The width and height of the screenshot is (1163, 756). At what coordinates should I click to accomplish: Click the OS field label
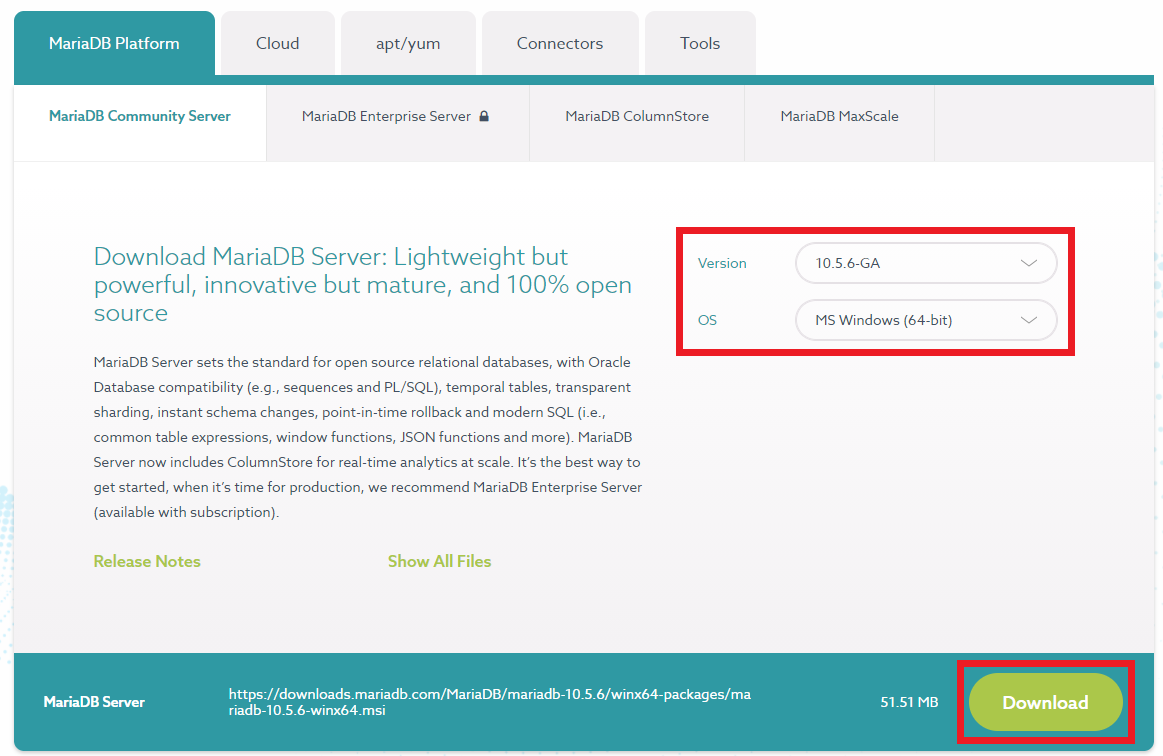[x=708, y=321]
